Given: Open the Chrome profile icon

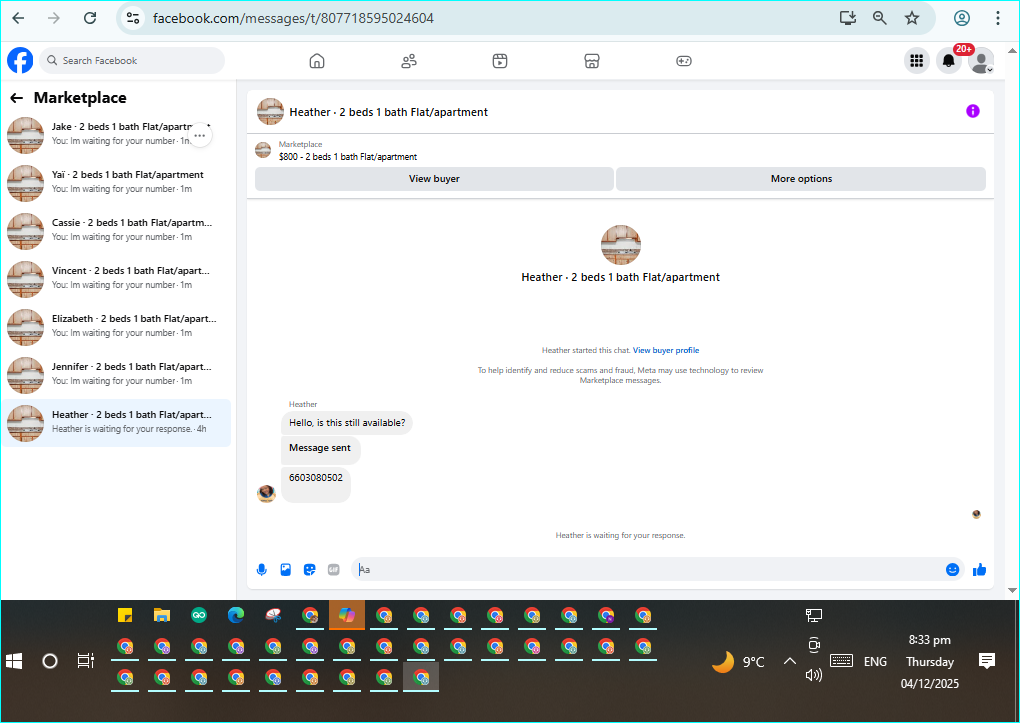Looking at the screenshot, I should (961, 18).
